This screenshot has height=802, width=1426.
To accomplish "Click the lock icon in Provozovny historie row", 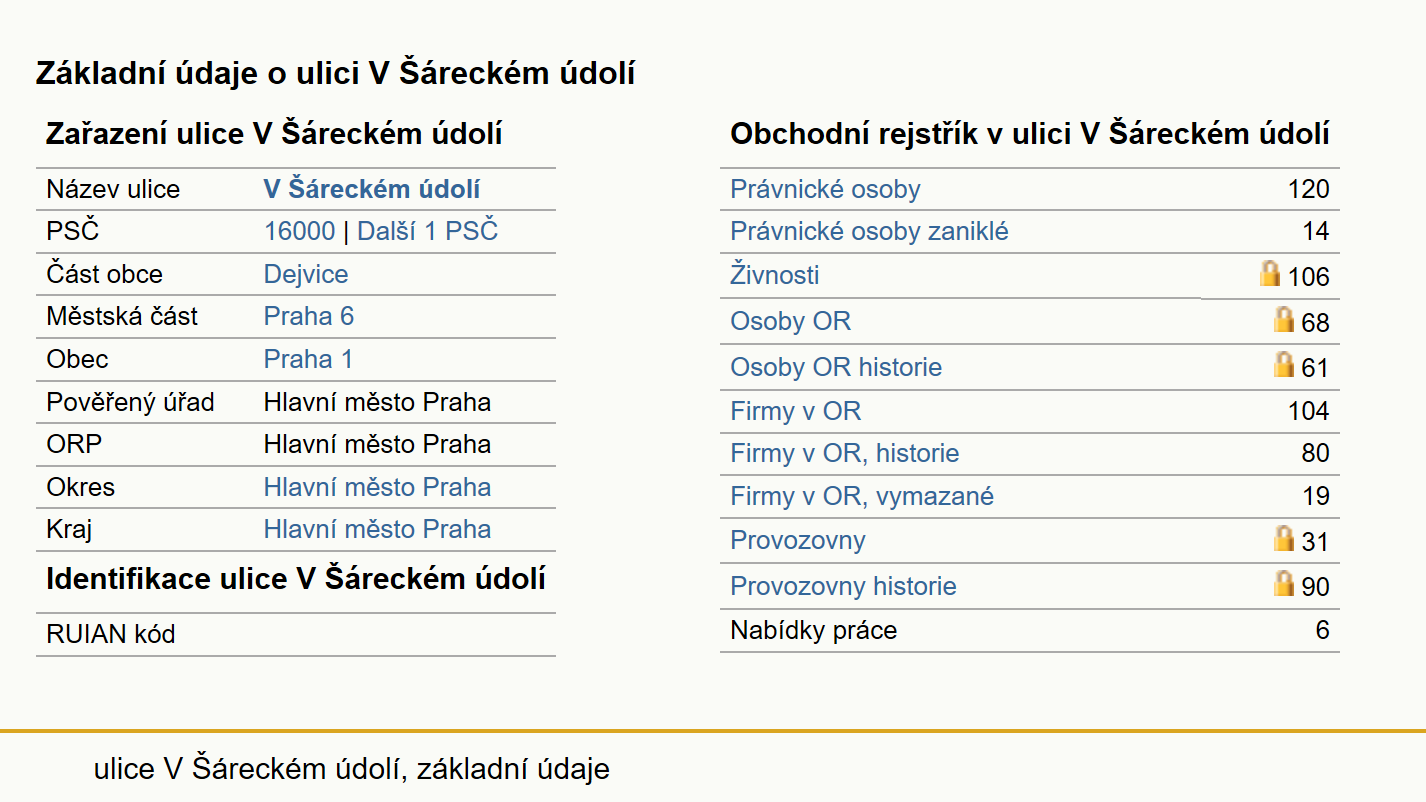I will click(1284, 583).
